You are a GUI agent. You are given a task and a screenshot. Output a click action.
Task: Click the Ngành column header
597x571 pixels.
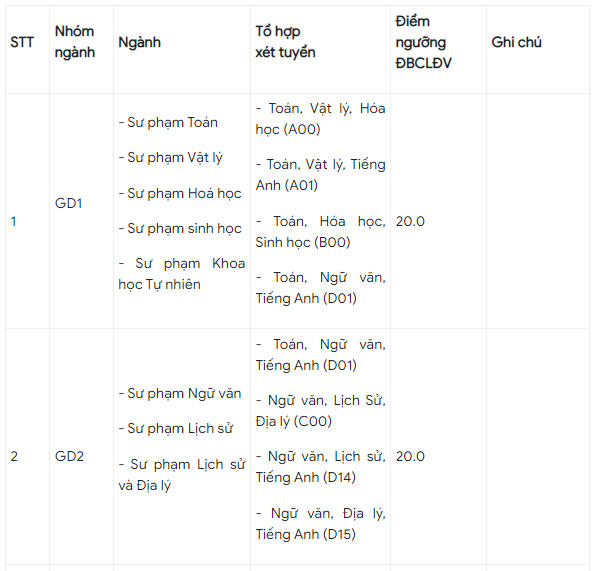[x=139, y=42]
